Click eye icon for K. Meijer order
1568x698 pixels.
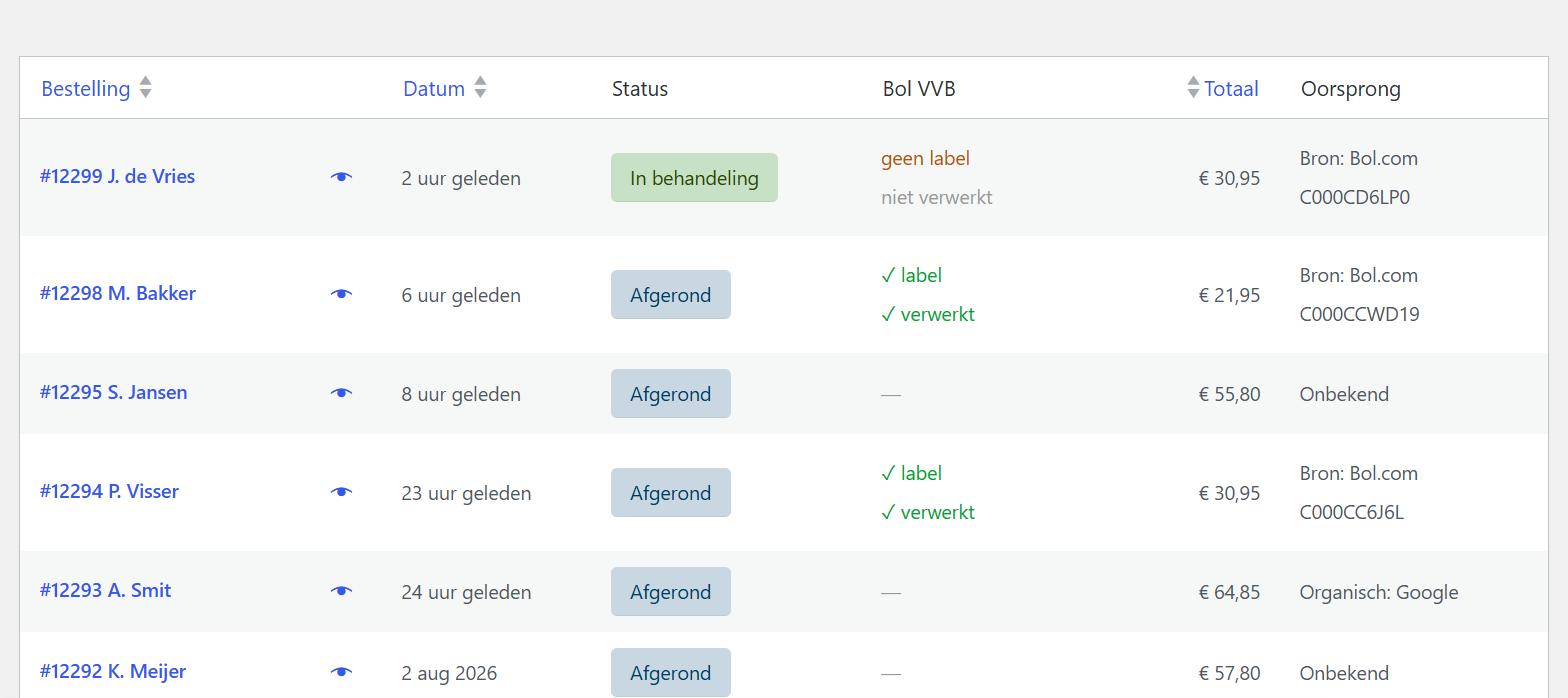pyautogui.click(x=341, y=672)
